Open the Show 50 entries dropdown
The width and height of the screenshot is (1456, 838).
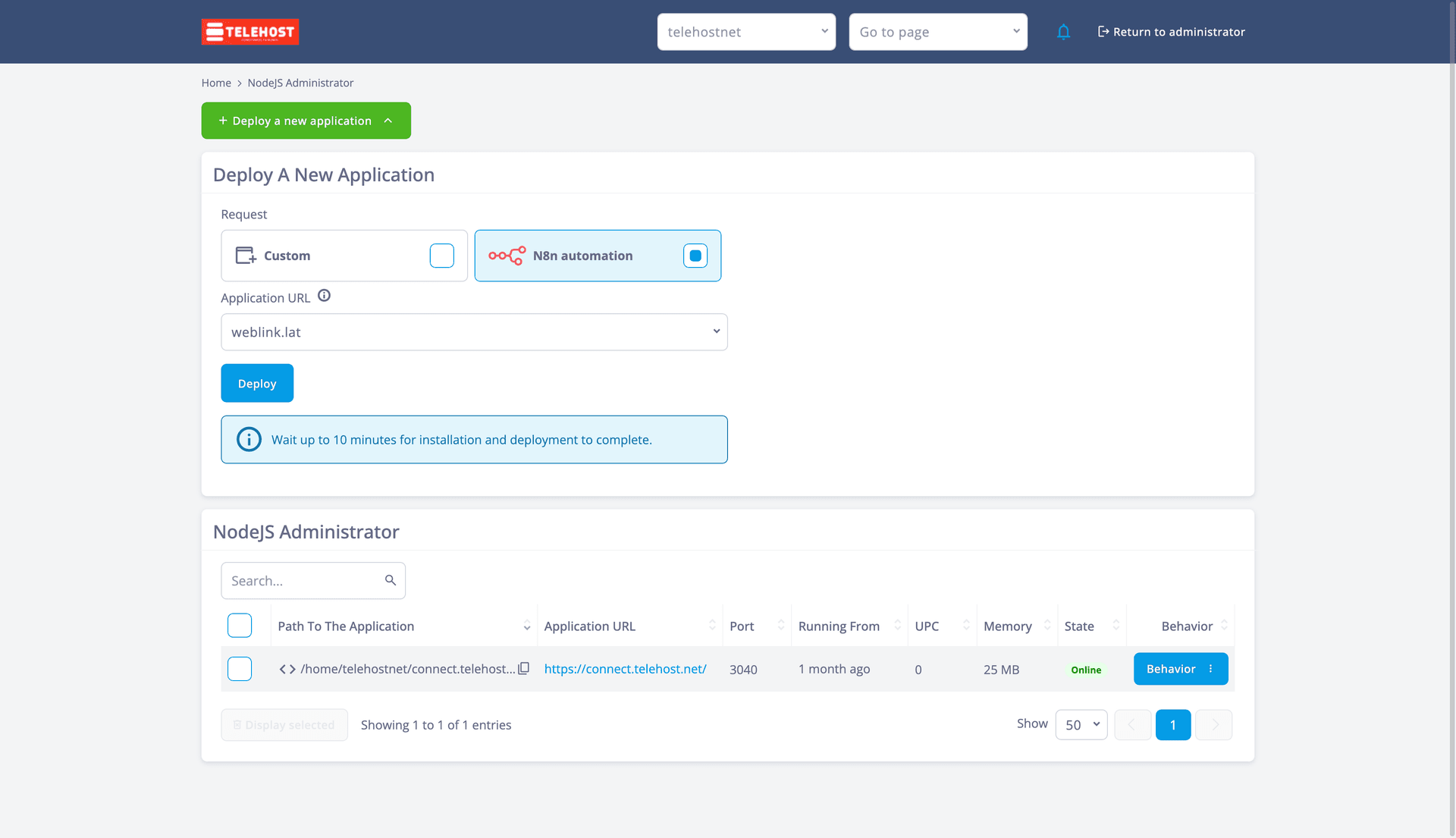tap(1081, 725)
